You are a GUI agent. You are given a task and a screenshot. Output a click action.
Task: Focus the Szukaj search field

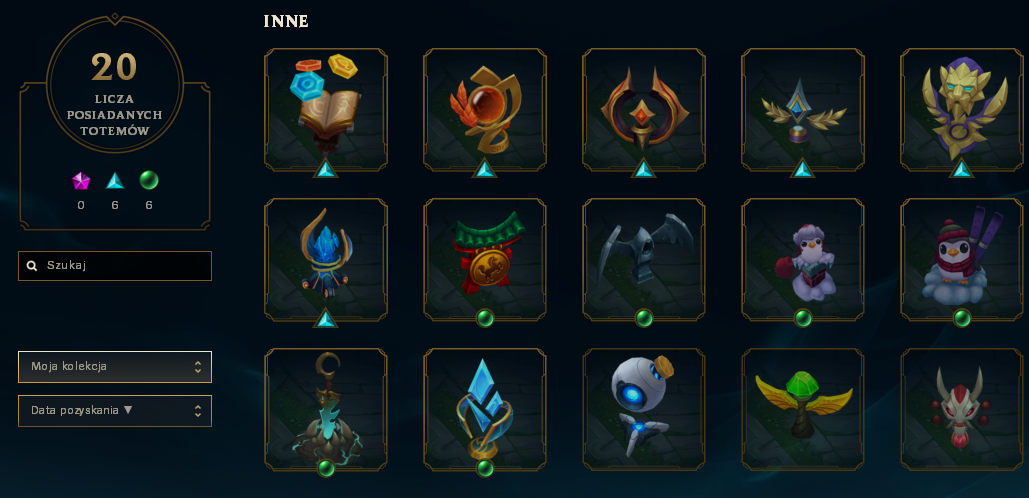pyautogui.click(x=115, y=266)
